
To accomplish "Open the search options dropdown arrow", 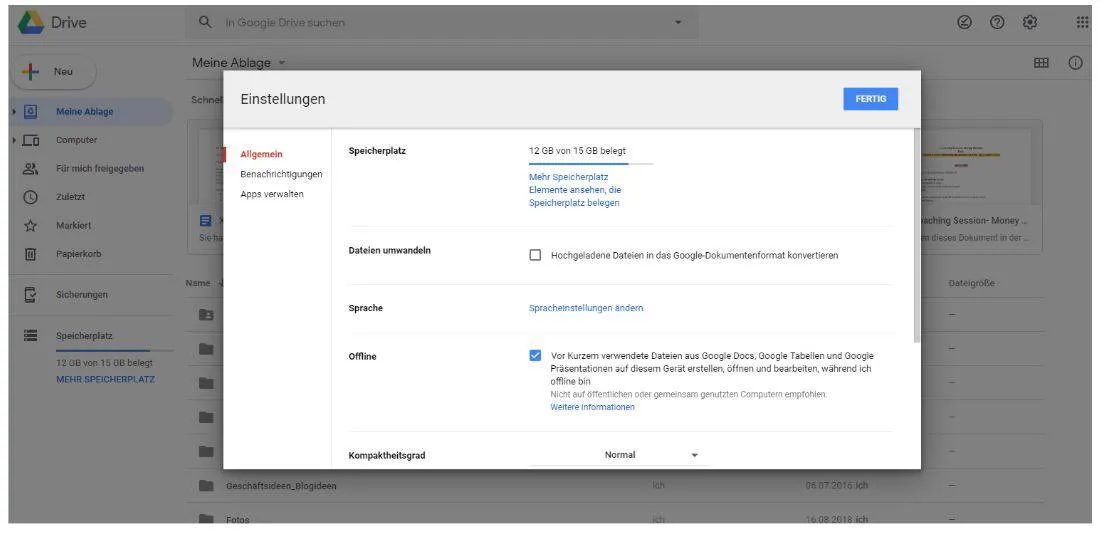I will 678,22.
